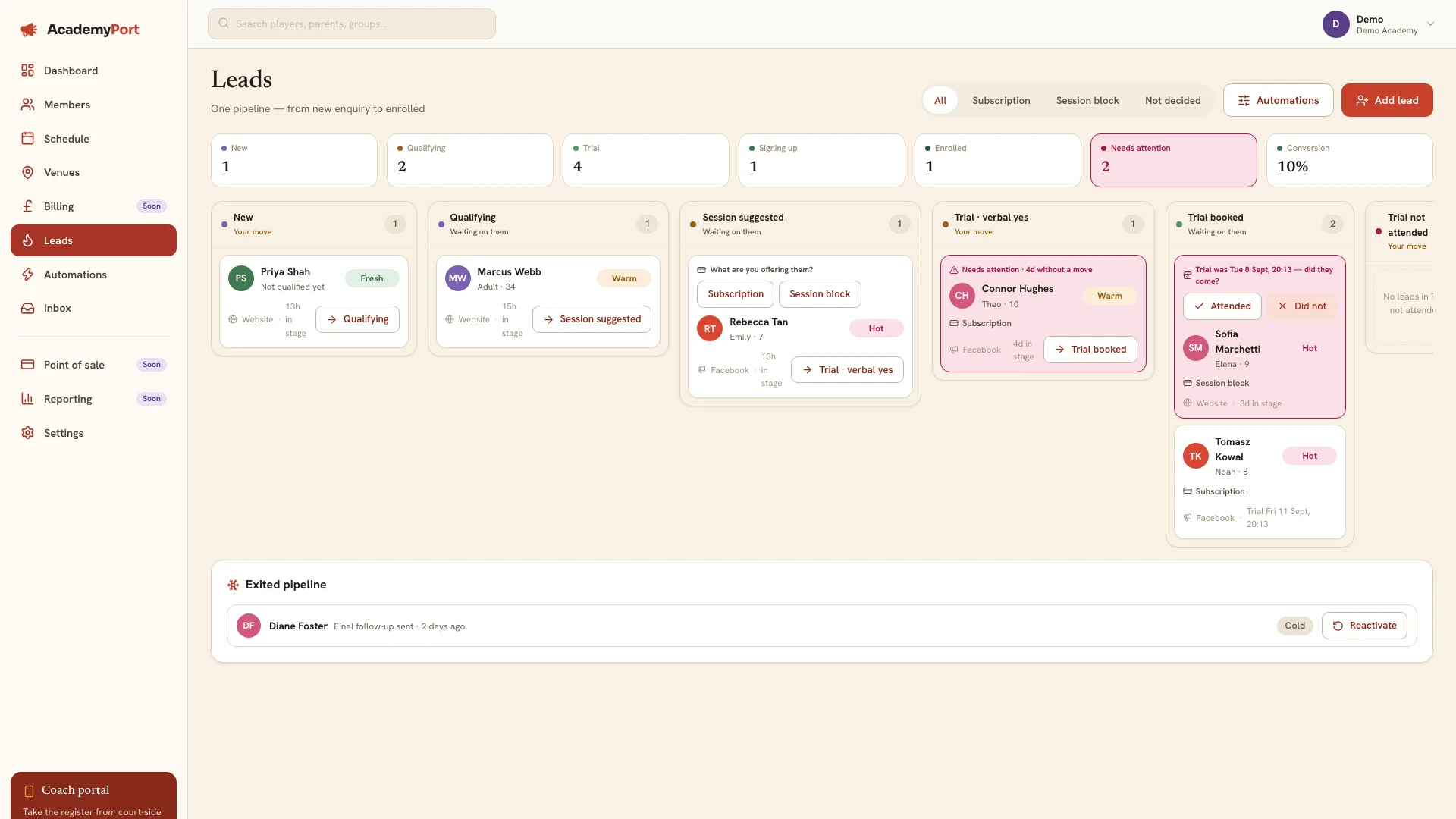Click Sofia Marchetti's SM avatar

coord(1196,348)
